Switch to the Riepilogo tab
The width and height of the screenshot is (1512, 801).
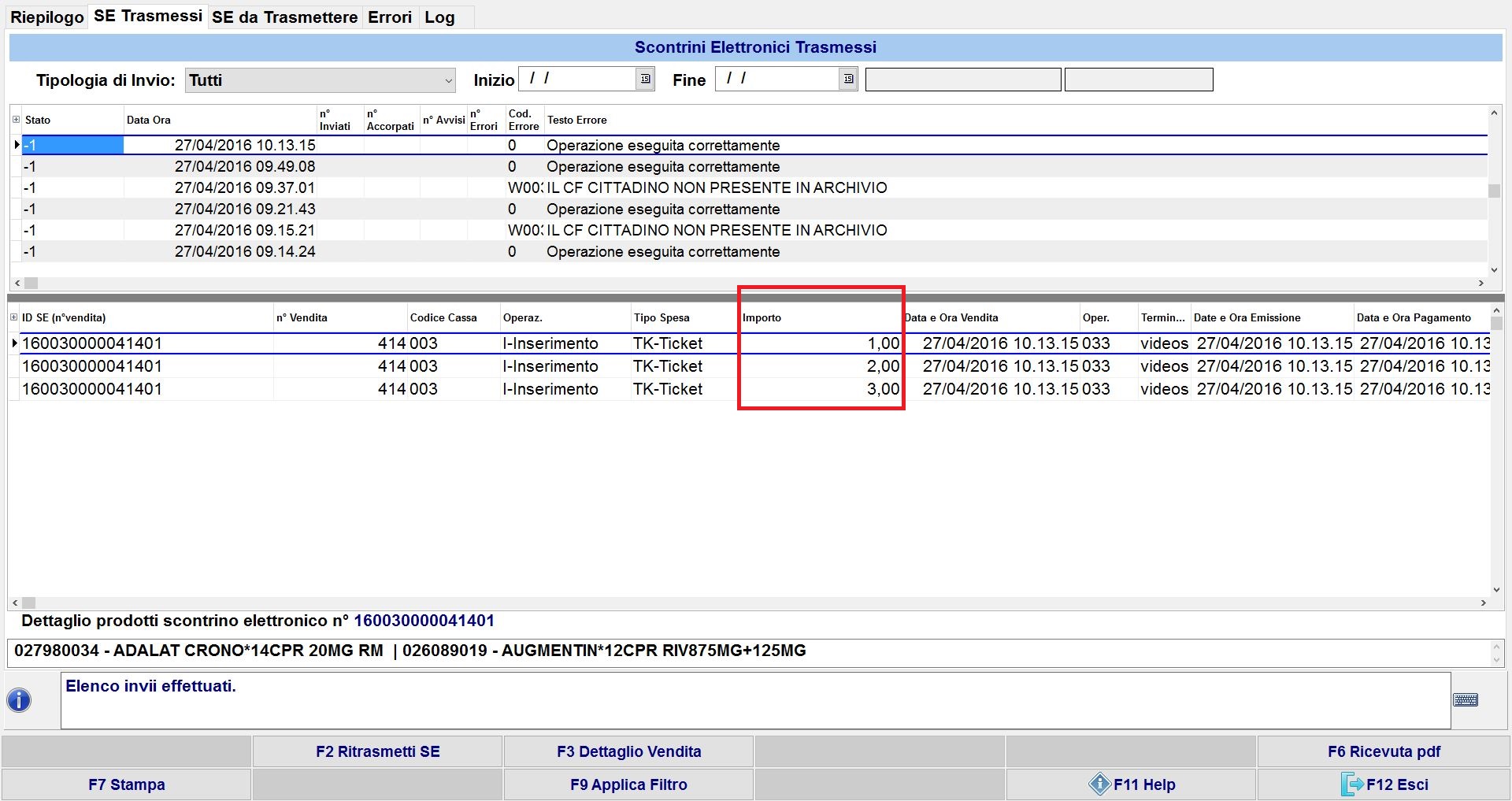pyautogui.click(x=46, y=17)
